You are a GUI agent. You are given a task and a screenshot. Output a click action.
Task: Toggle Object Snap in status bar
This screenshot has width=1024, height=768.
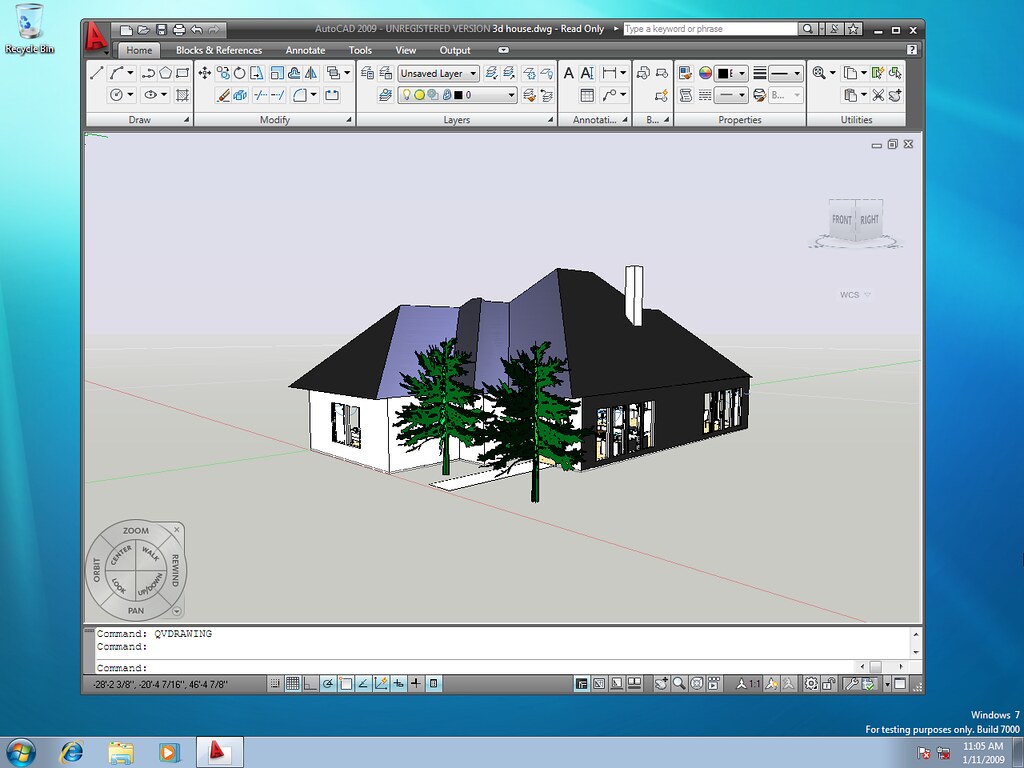pos(345,684)
